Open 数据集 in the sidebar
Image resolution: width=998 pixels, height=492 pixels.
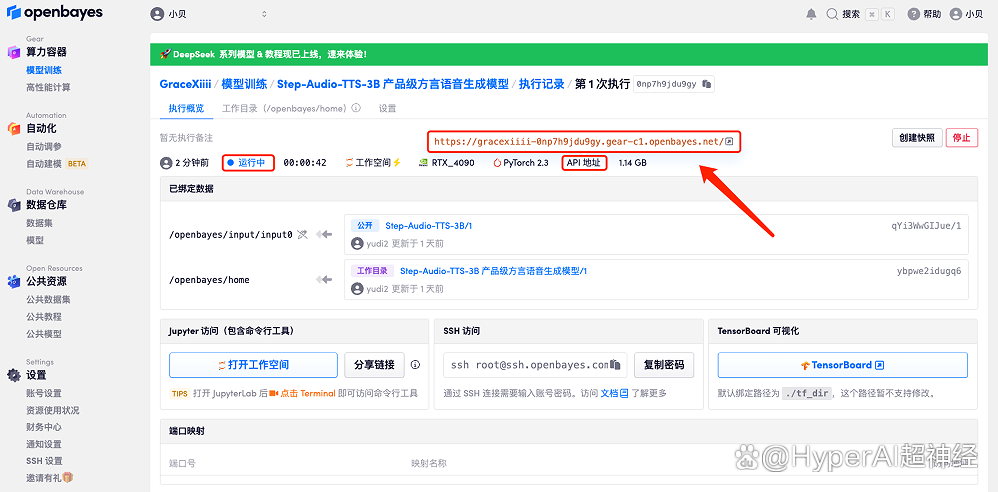[39, 223]
